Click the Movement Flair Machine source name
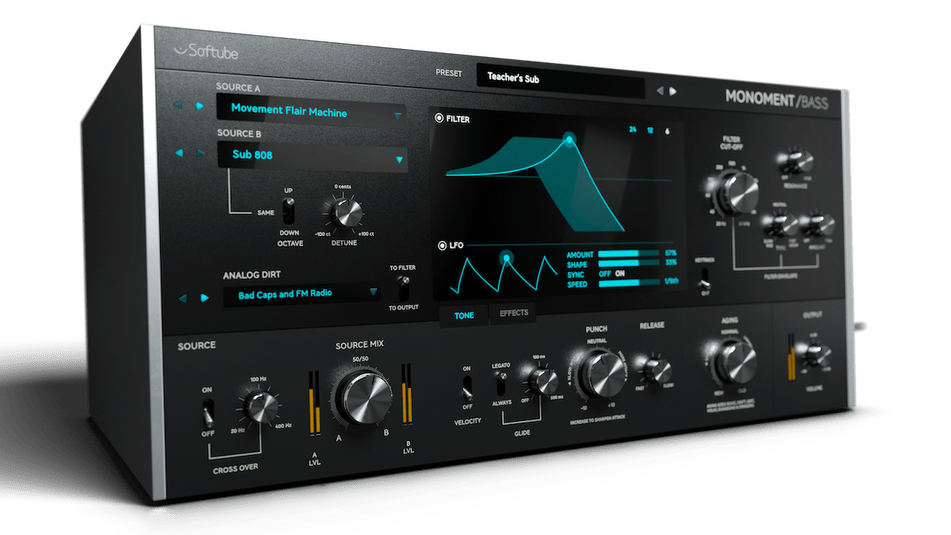Screen dimensions: 951x535 [x=289, y=110]
